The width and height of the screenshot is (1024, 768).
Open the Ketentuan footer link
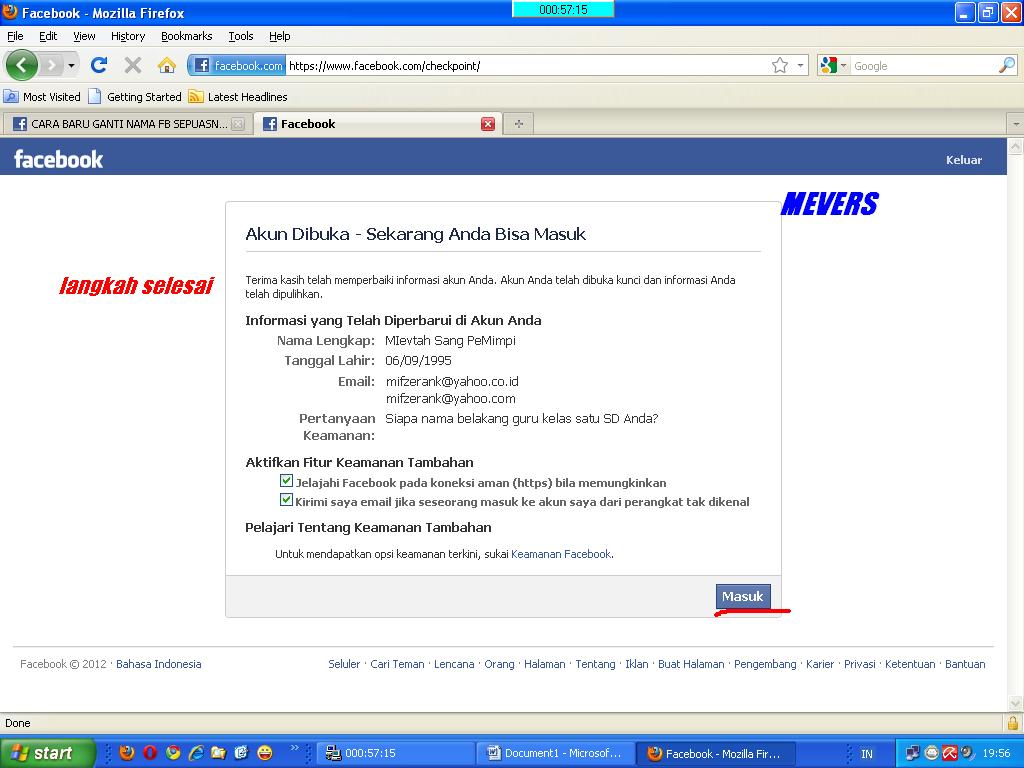coord(910,664)
